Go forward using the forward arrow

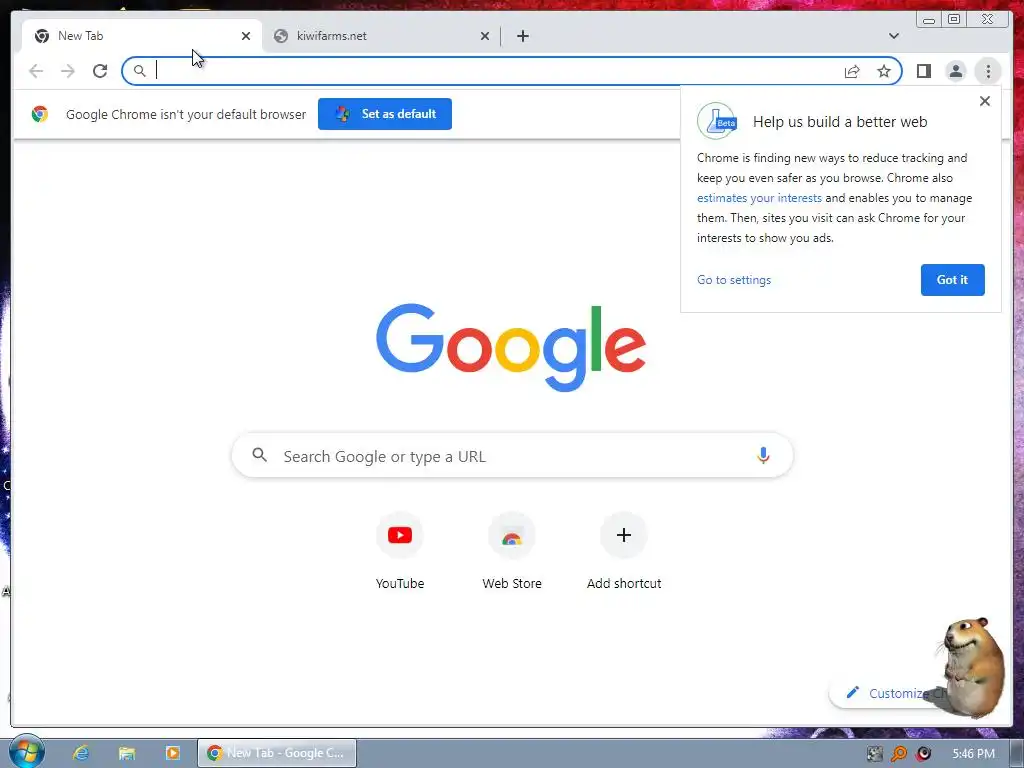point(68,71)
